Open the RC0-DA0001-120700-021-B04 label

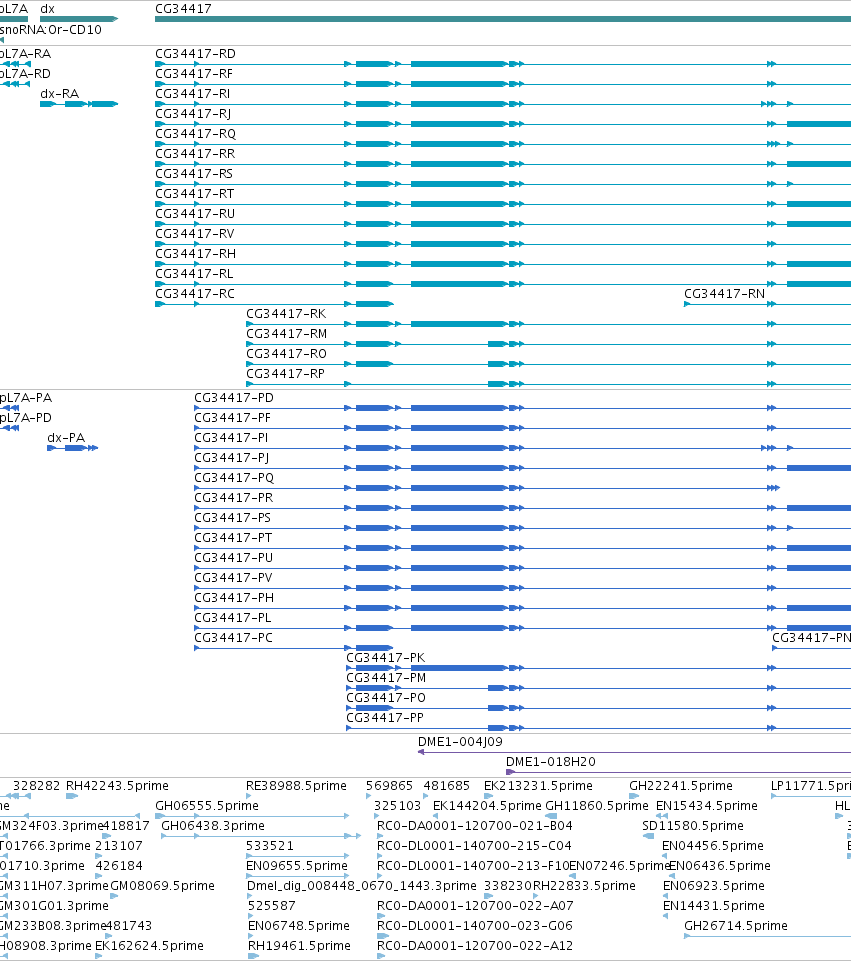point(475,826)
